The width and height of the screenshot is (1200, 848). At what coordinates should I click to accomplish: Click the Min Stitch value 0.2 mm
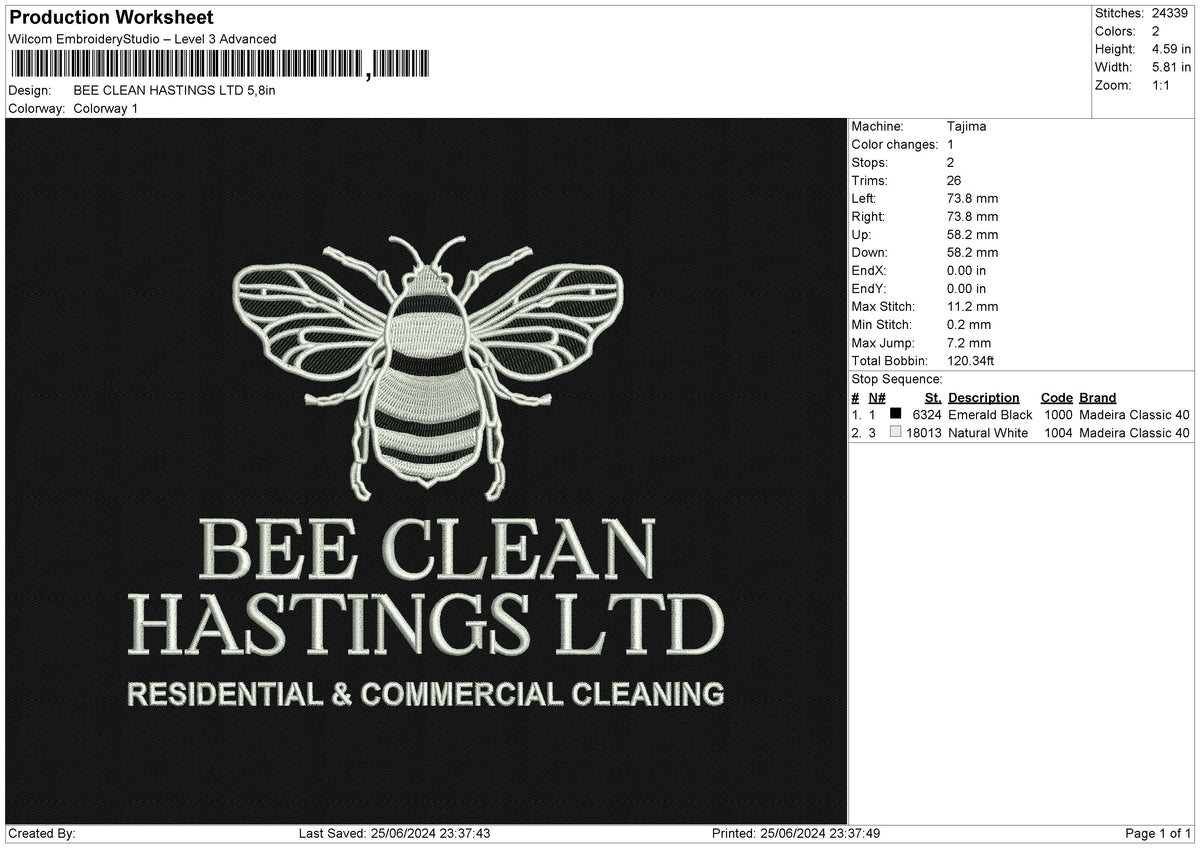[969, 324]
